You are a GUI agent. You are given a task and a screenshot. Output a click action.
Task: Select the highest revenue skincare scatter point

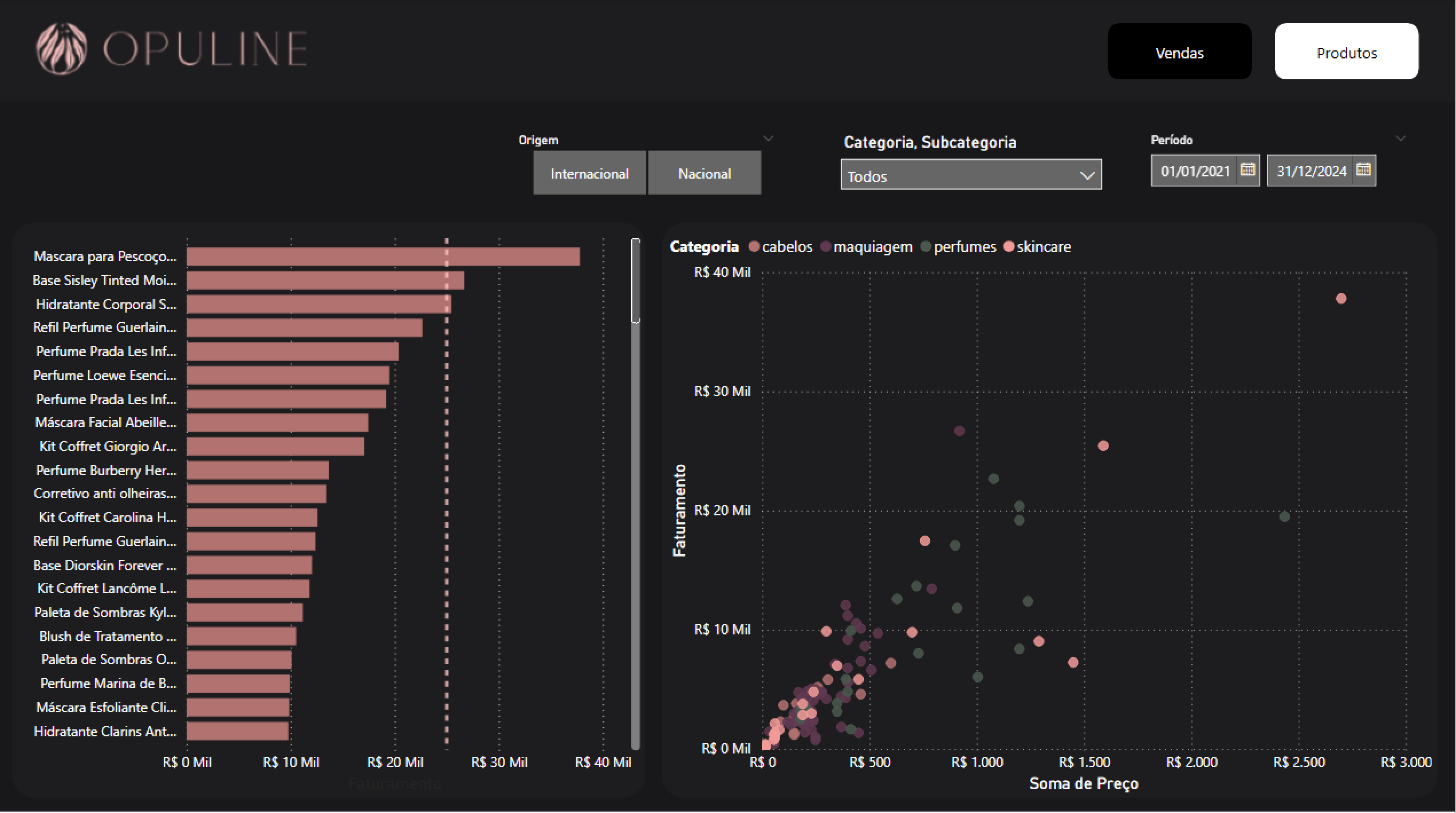1340,299
